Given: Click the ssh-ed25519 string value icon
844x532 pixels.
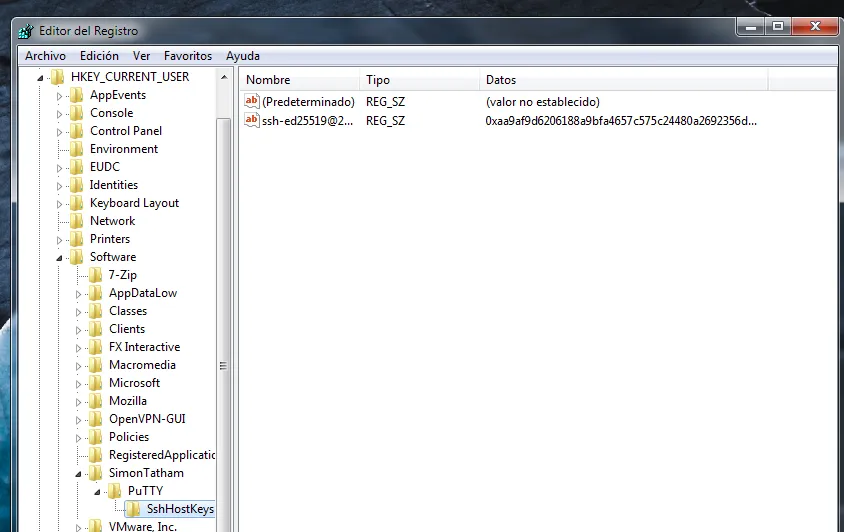Looking at the screenshot, I should click(x=252, y=120).
